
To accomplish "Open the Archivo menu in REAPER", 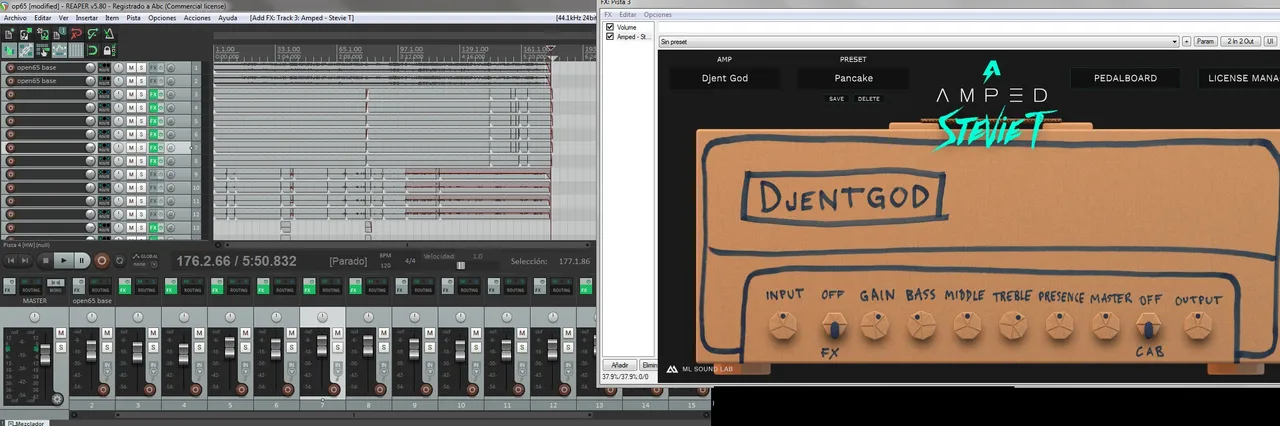I will coord(13,18).
